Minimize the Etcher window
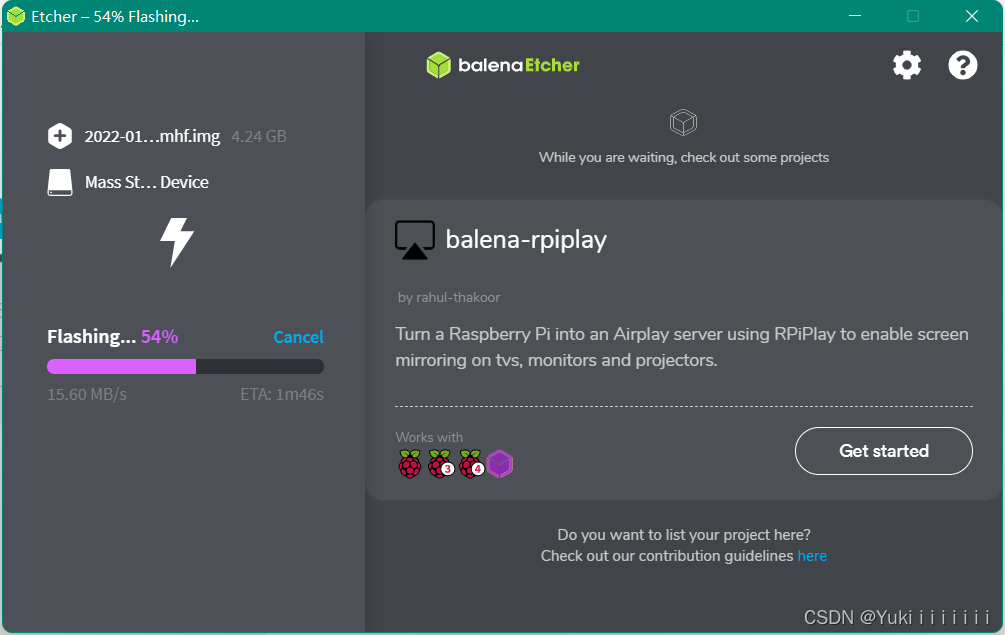 tap(855, 16)
